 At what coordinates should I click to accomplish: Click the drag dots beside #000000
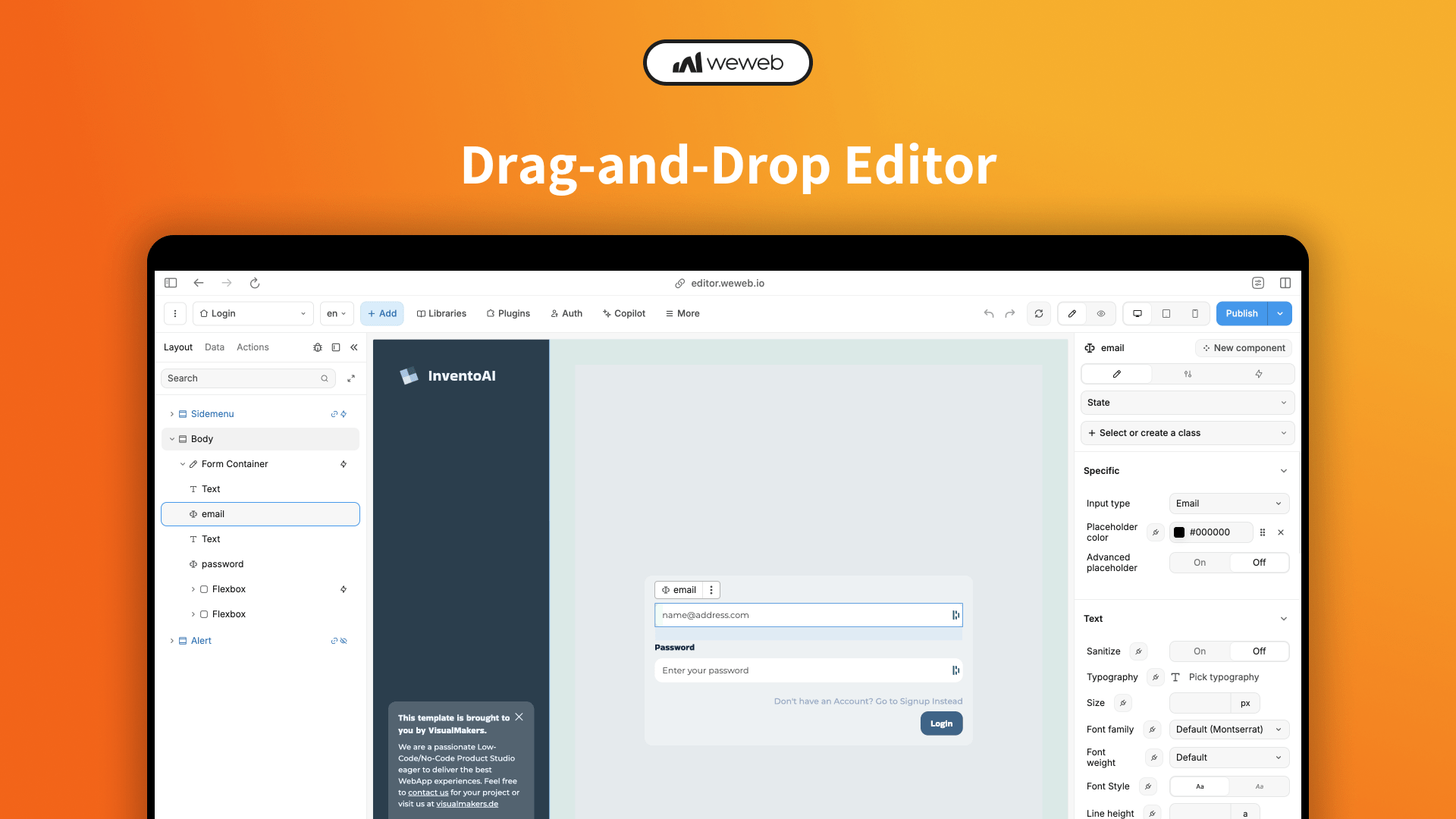pyautogui.click(x=1263, y=532)
